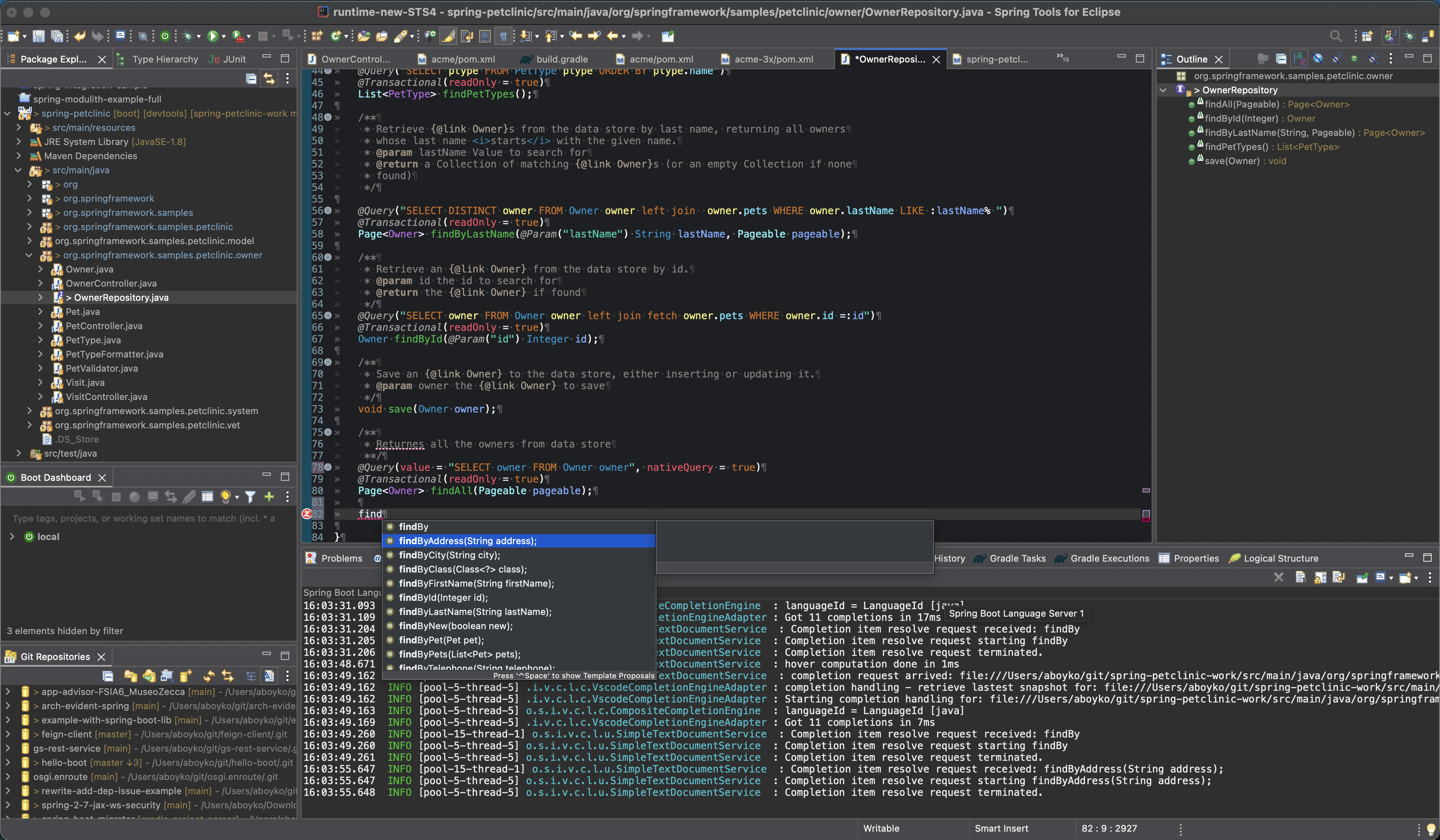Open Outline view menu three dots
Viewport: 1440px width, 840px height.
click(1391, 59)
